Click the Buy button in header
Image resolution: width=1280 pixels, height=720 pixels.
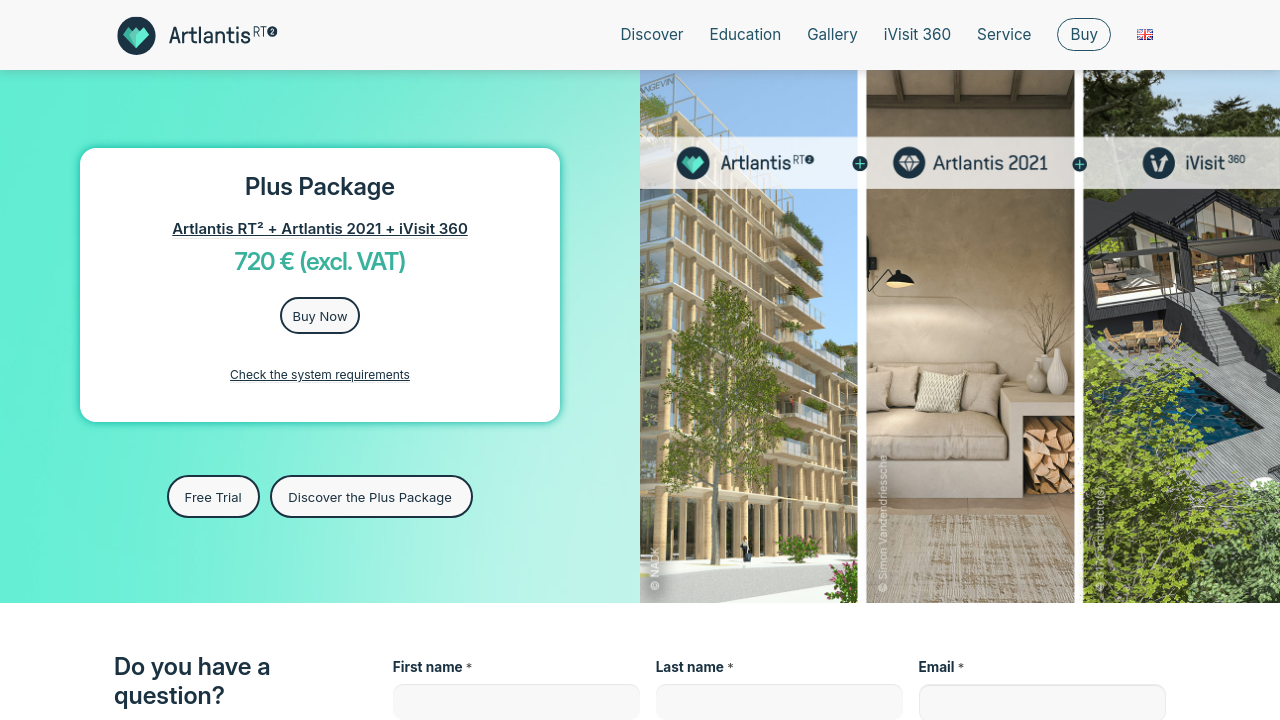1084,34
